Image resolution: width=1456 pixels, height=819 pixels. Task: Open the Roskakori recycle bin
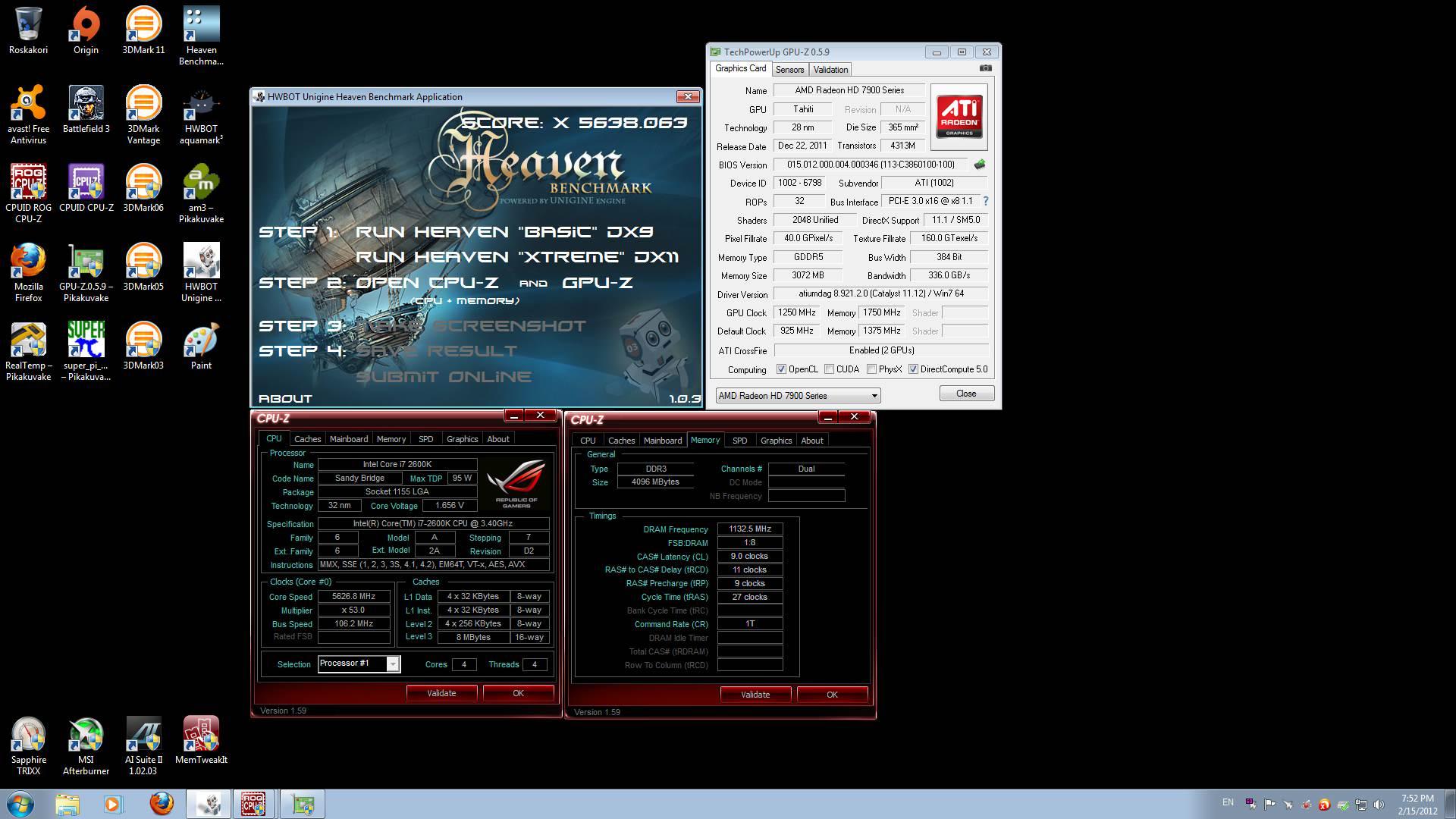coord(28,30)
